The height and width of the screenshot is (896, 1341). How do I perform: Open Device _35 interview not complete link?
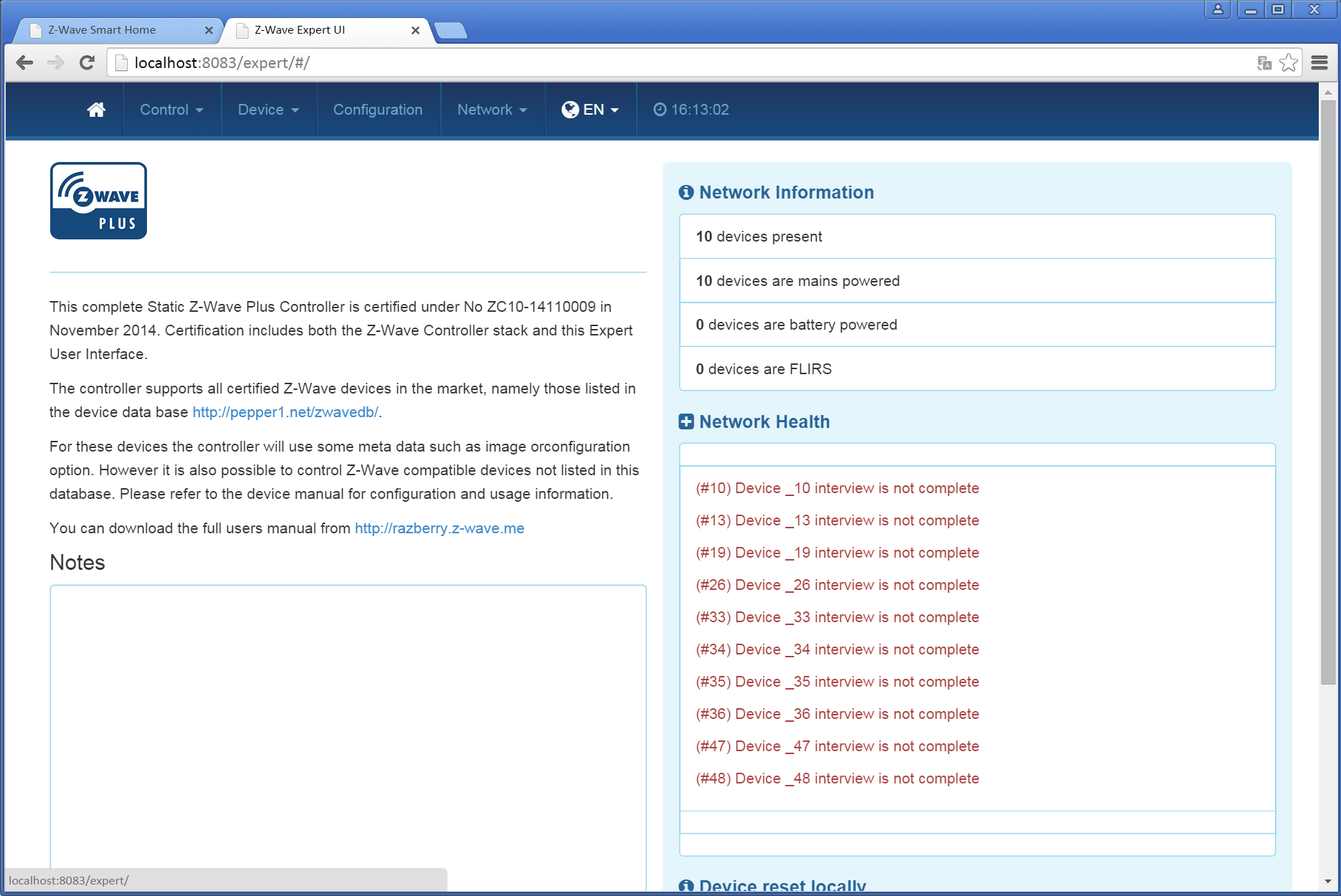pos(837,682)
